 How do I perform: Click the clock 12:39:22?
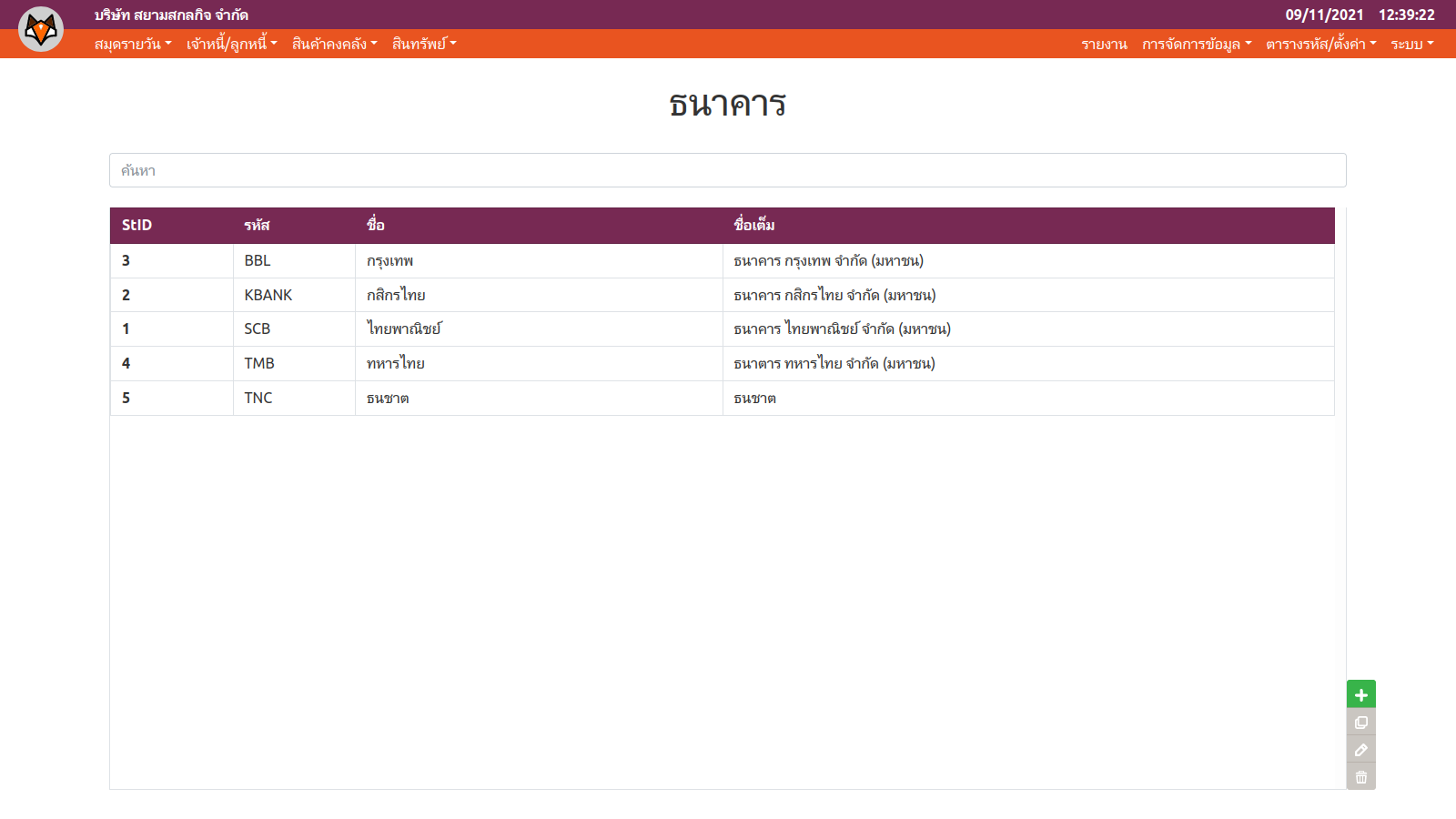pos(1406,15)
